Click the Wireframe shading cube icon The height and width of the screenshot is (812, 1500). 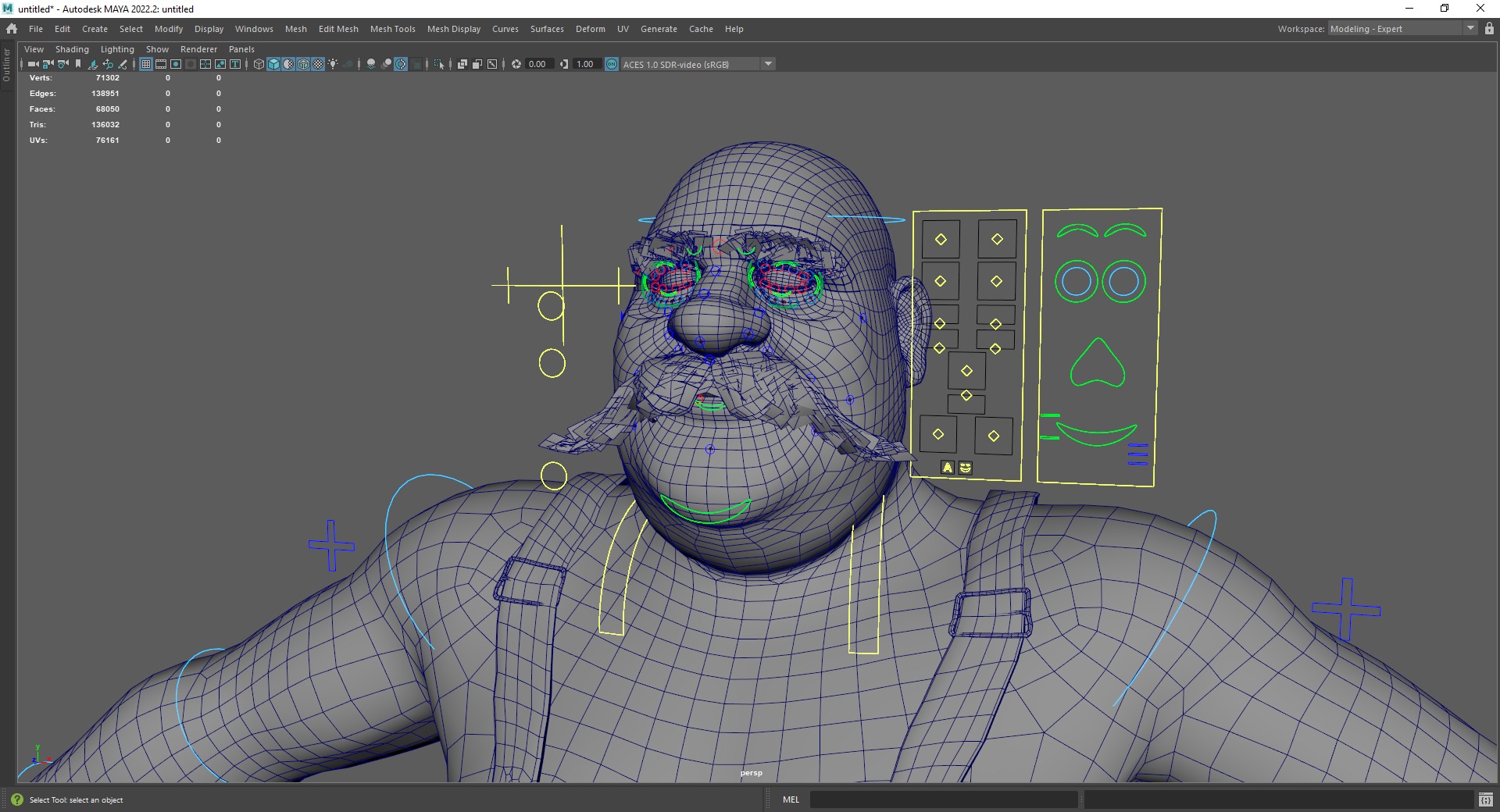pyautogui.click(x=259, y=64)
